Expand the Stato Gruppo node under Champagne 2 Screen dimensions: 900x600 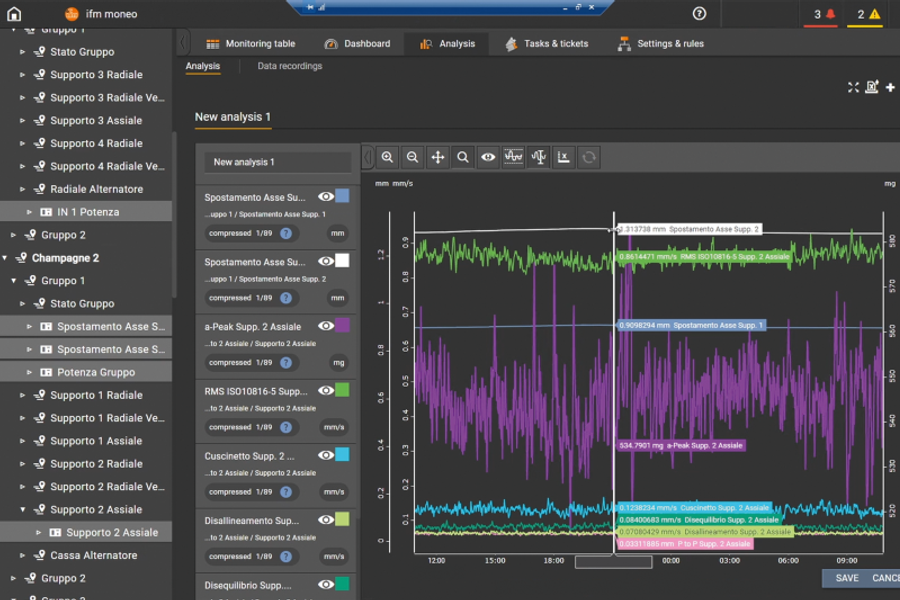[x=22, y=304]
